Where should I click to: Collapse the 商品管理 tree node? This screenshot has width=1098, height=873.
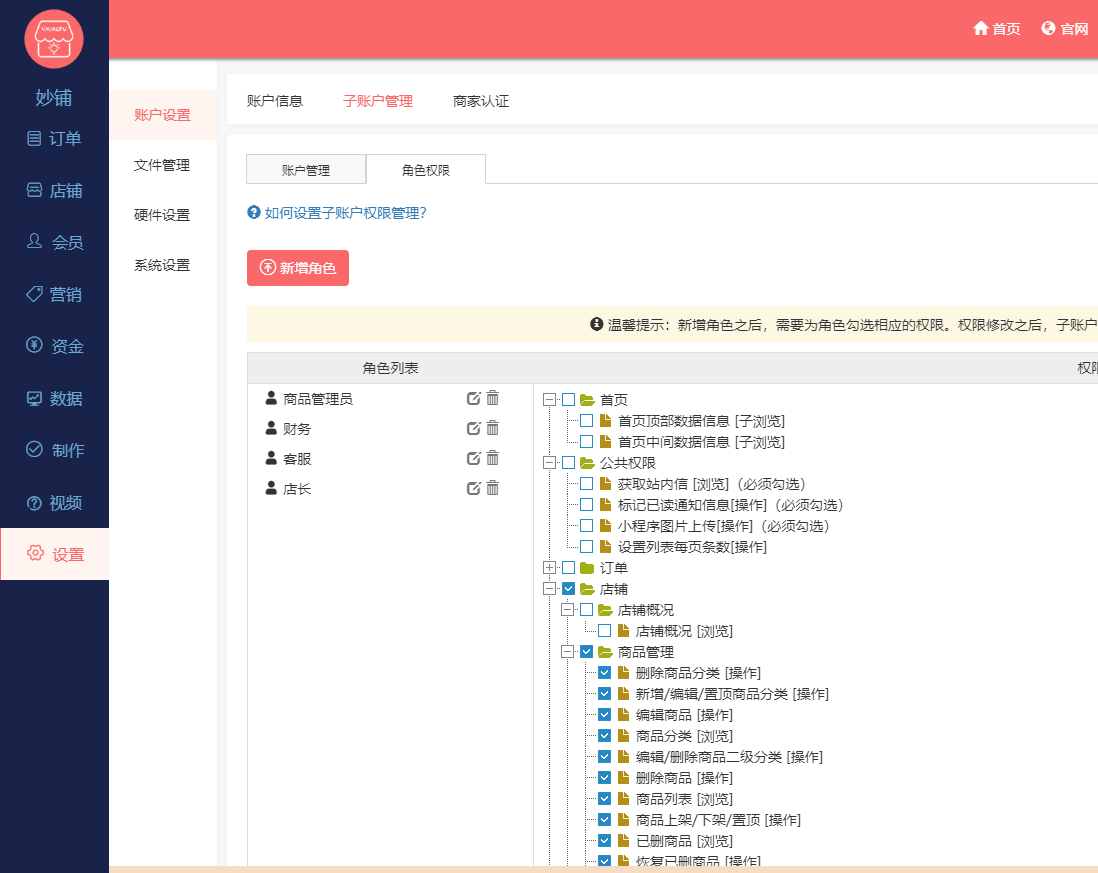tap(568, 652)
